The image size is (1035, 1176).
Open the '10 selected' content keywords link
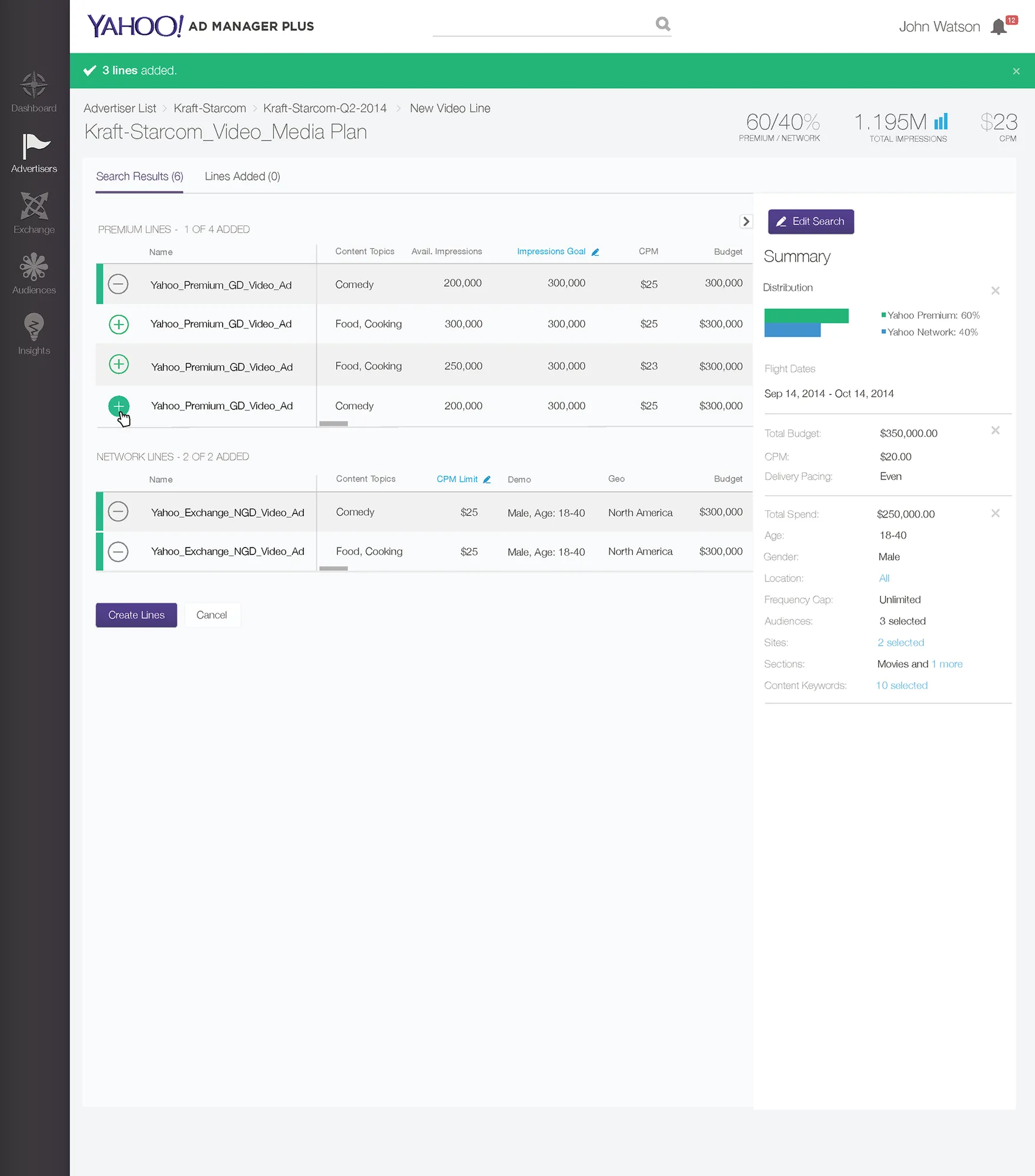902,686
